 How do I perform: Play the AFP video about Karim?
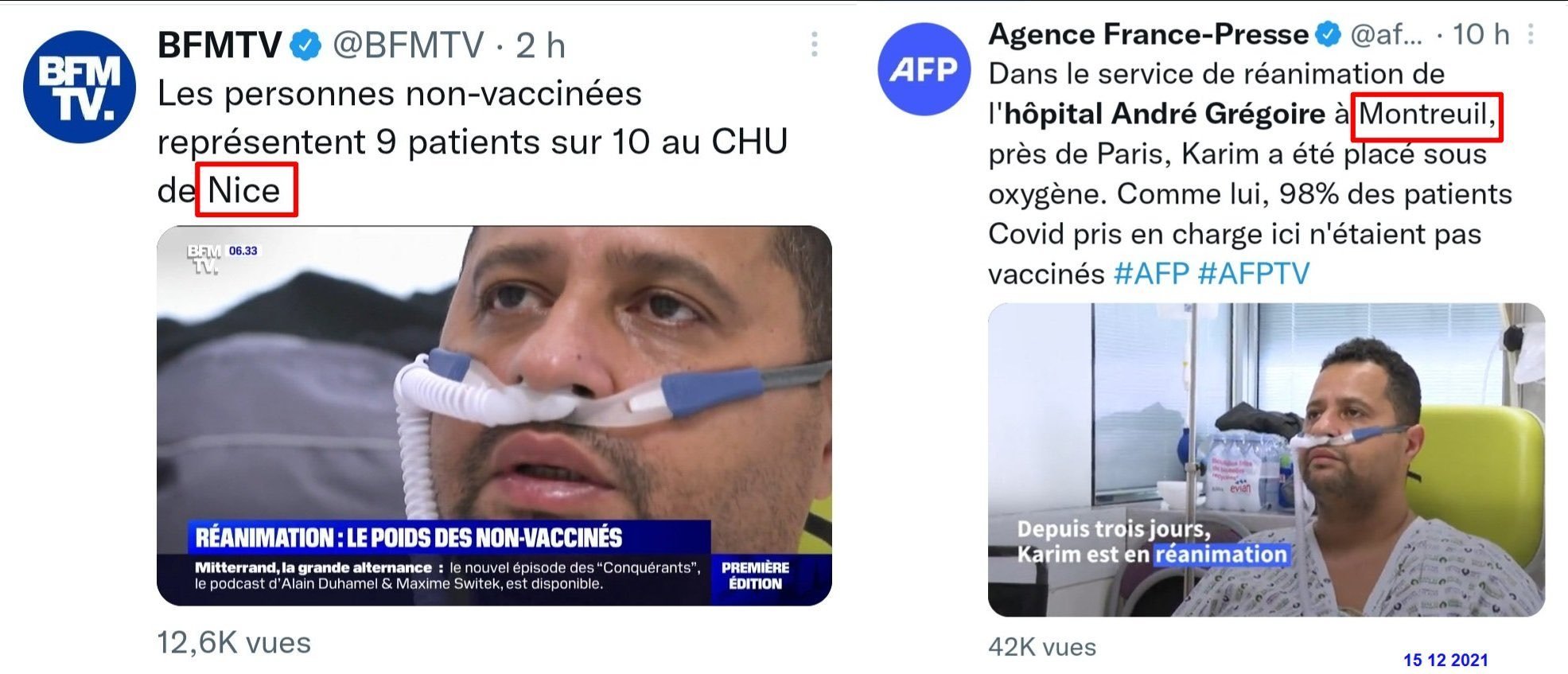(1266, 459)
